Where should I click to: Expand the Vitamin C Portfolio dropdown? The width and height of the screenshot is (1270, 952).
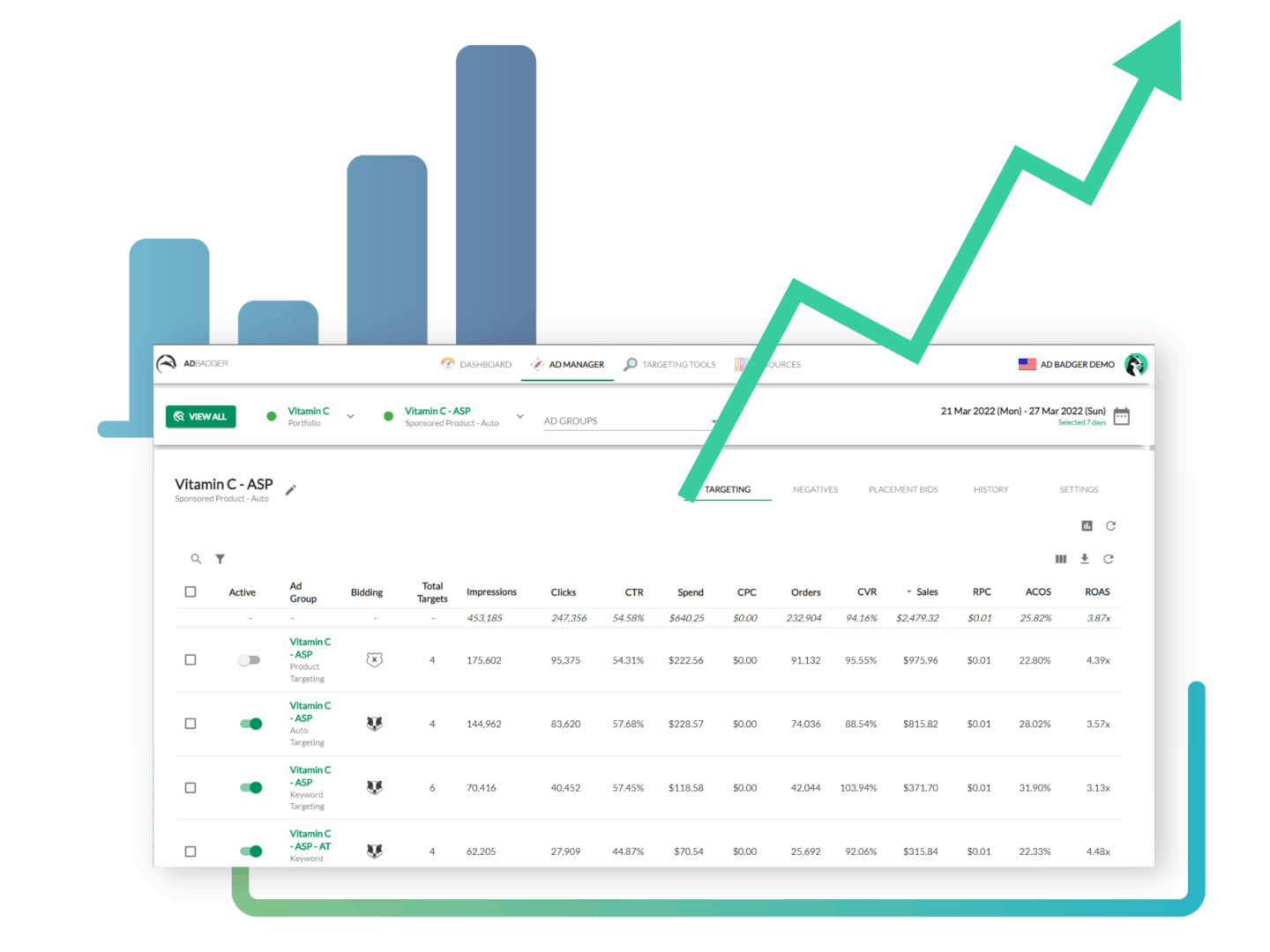pos(350,416)
